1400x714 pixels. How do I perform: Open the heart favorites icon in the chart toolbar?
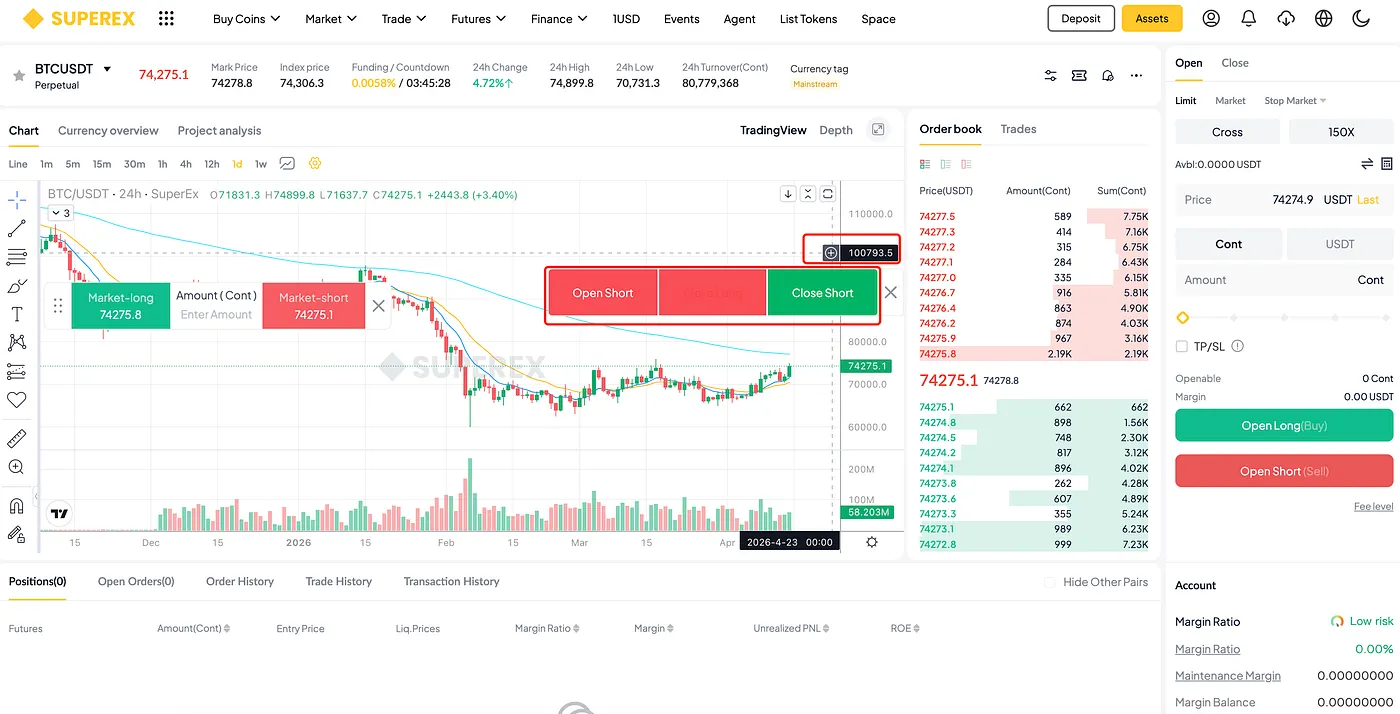coord(17,400)
